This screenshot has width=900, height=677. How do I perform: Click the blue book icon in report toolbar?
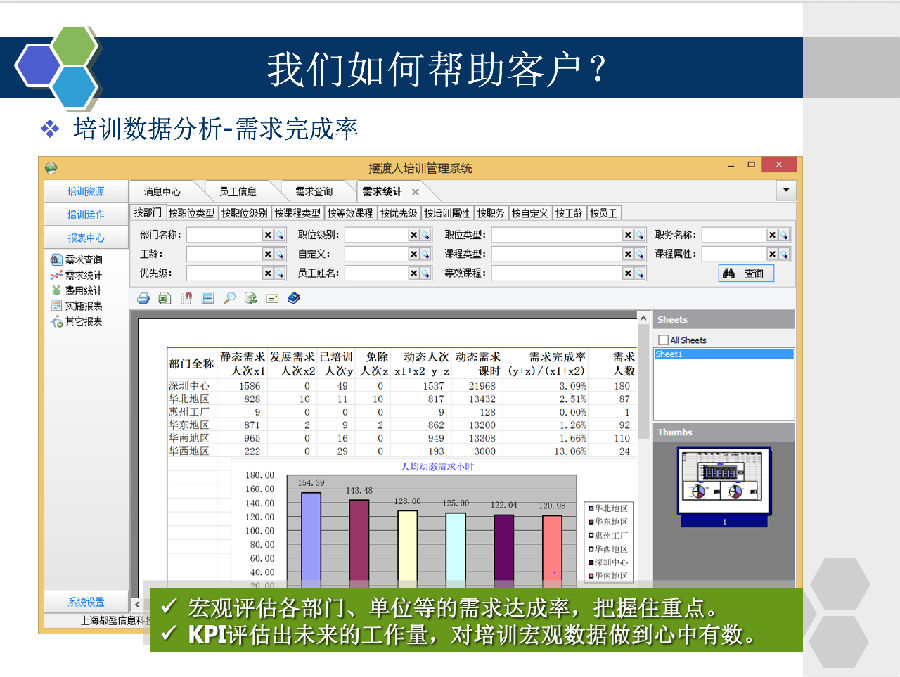tap(294, 297)
